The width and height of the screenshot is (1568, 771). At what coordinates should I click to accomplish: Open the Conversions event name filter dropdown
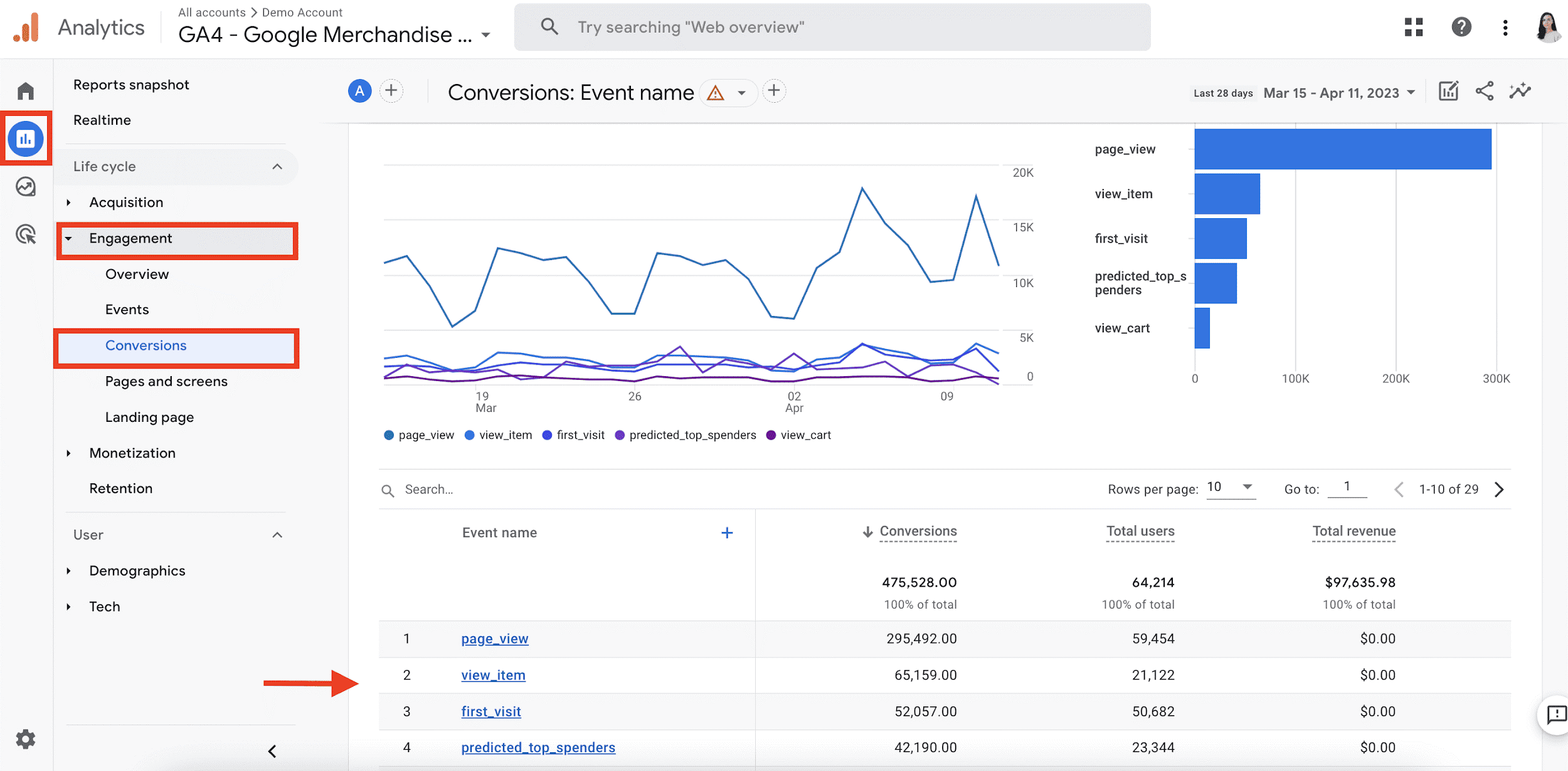click(740, 92)
